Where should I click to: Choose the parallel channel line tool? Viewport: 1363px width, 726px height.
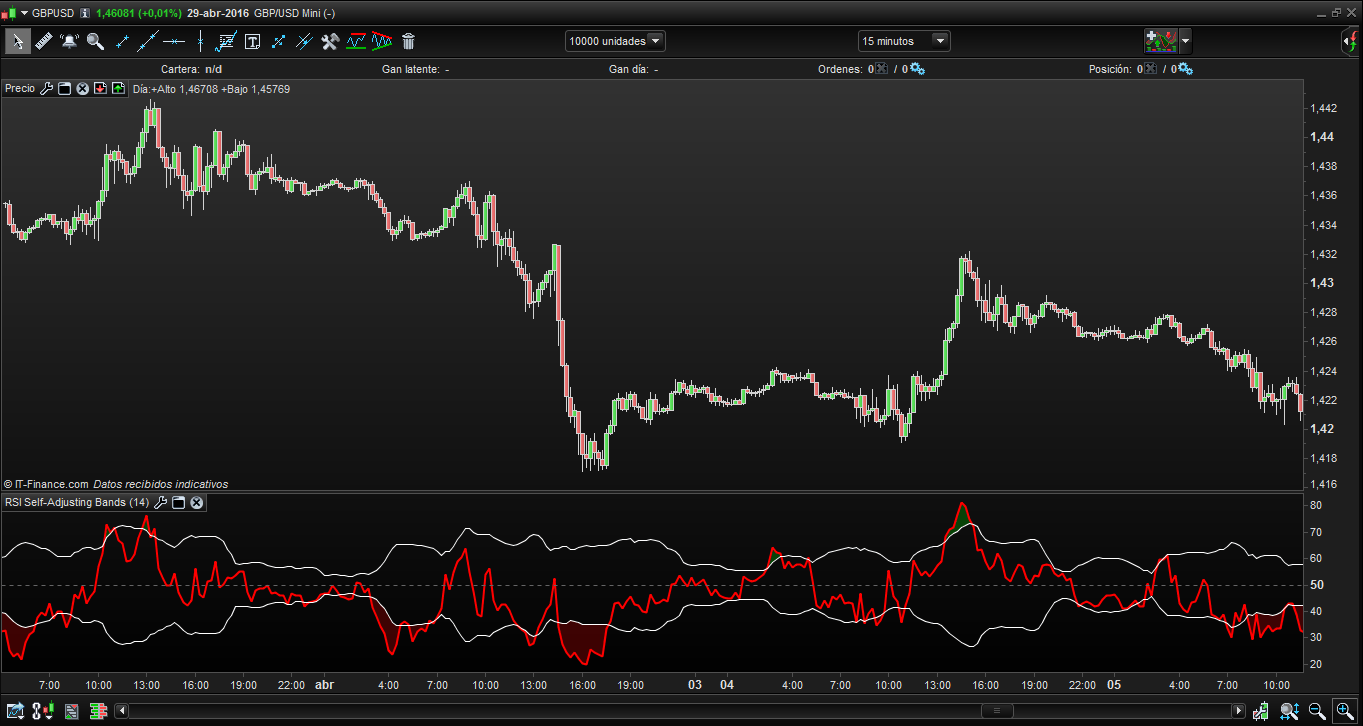point(304,41)
